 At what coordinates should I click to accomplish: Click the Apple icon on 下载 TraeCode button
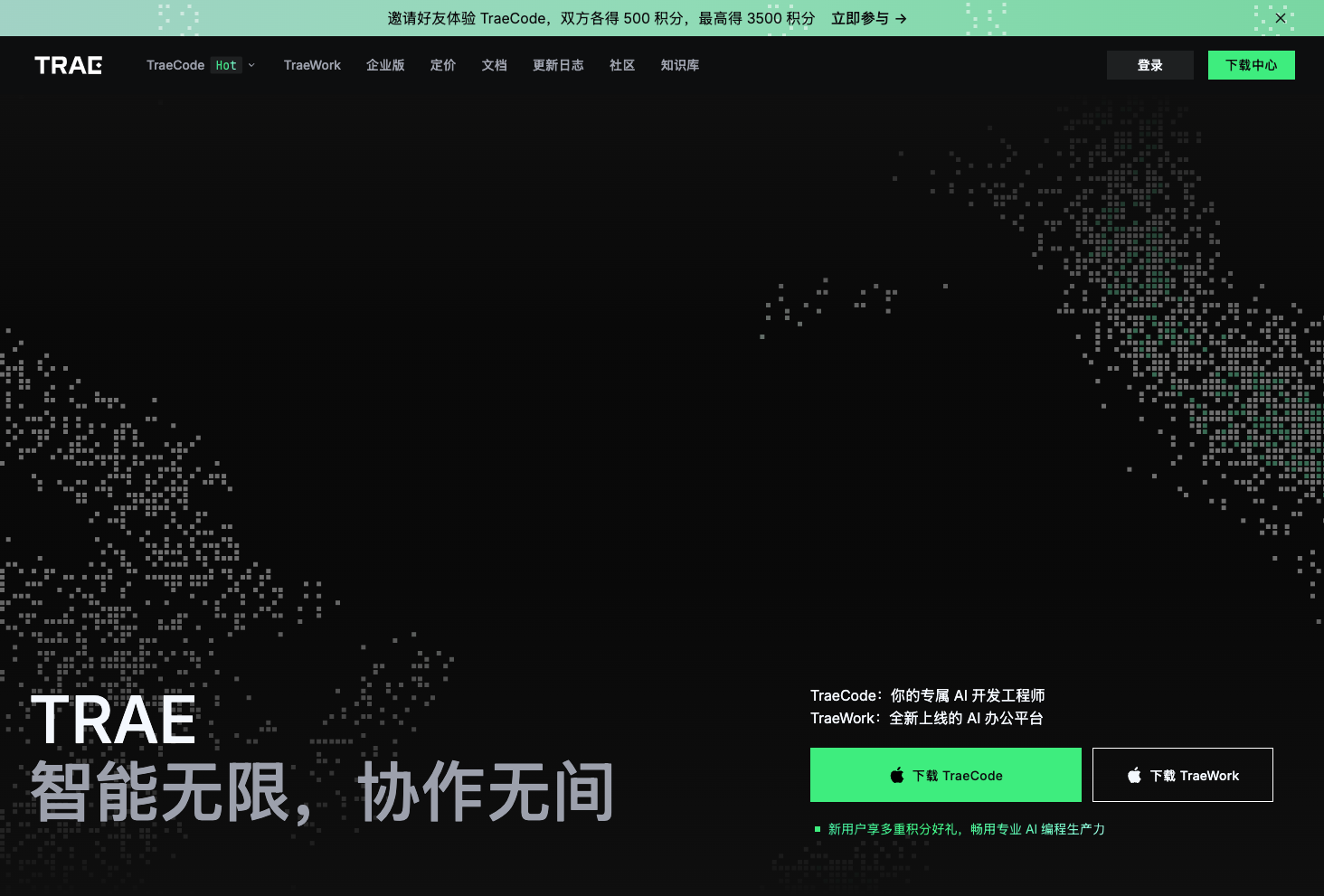pyautogui.click(x=897, y=776)
